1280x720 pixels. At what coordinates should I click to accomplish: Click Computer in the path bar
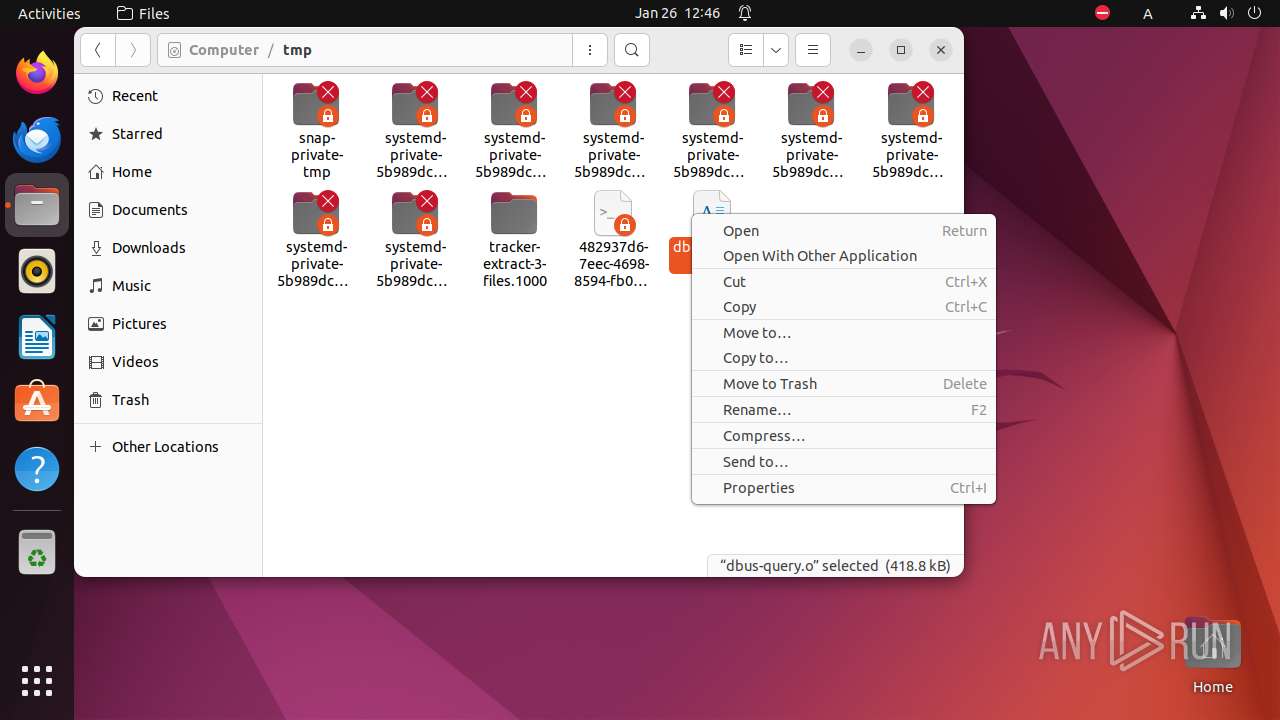pos(223,50)
